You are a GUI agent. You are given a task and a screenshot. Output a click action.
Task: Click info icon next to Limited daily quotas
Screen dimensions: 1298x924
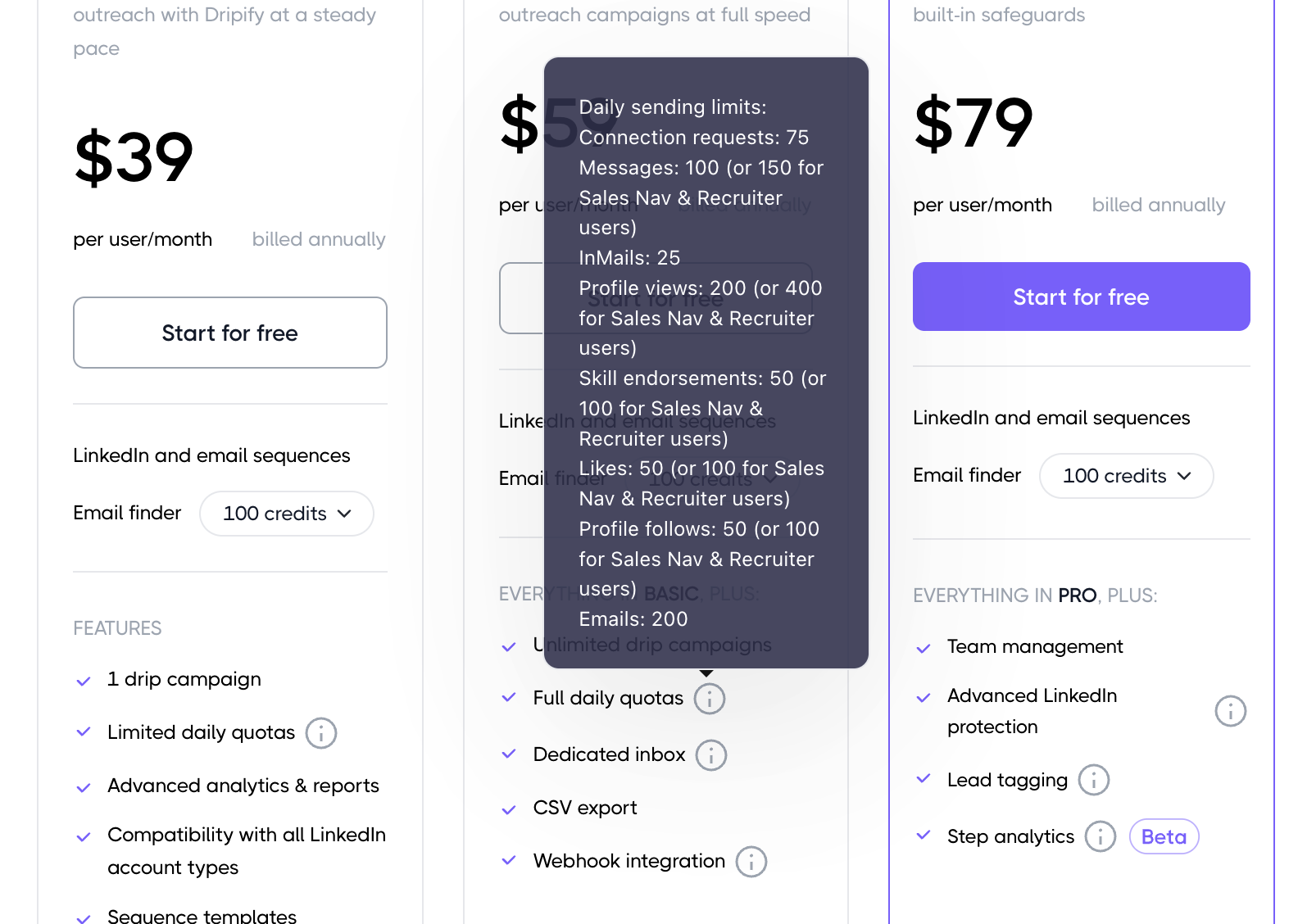(321, 733)
